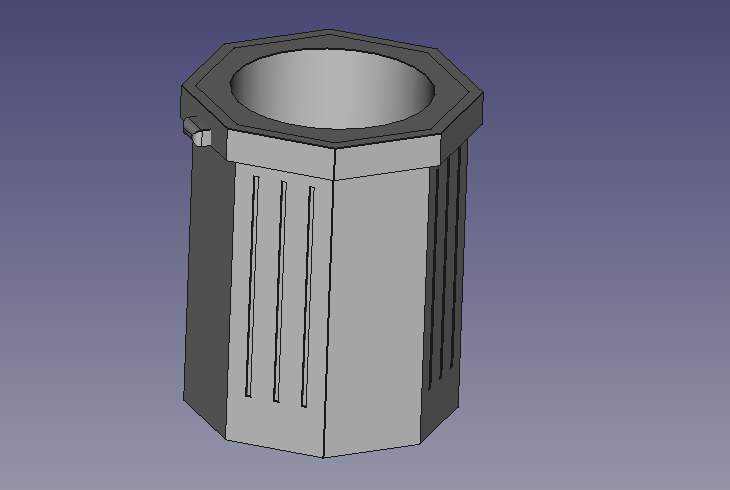Select the light collar face above the three grooves
Viewport: 730px width, 490px height.
(281, 154)
